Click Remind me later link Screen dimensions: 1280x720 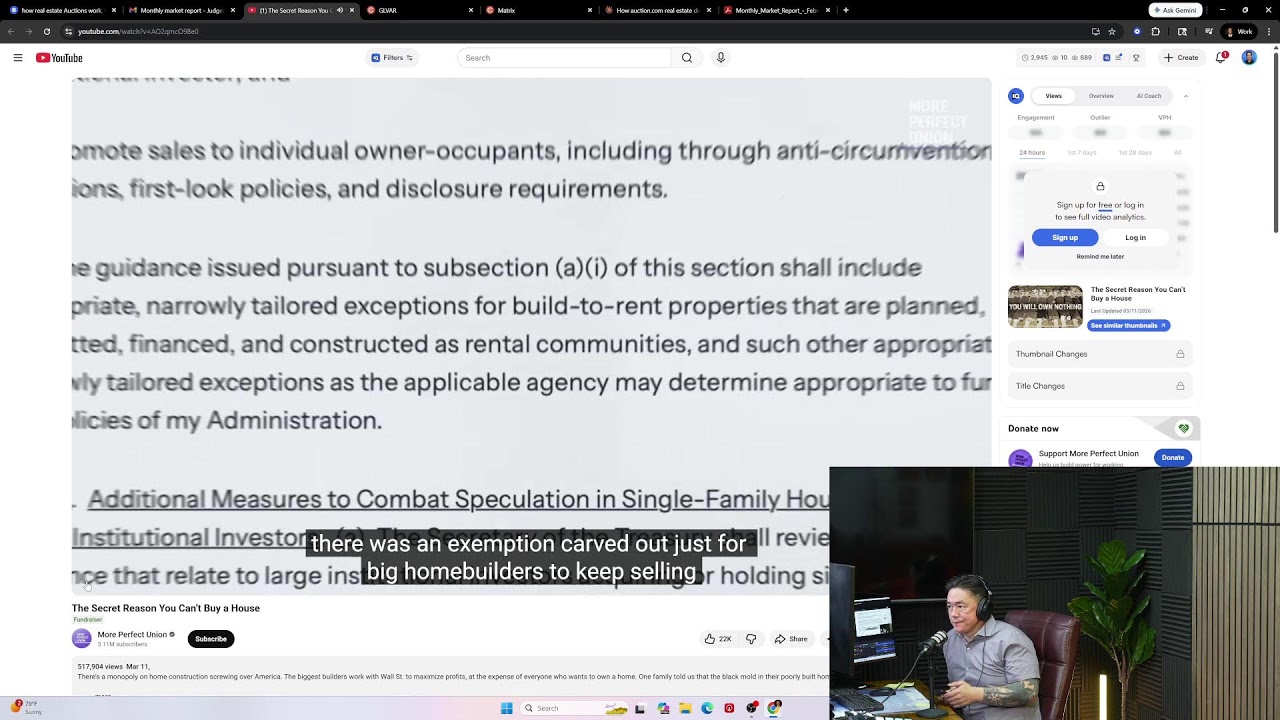click(1100, 257)
